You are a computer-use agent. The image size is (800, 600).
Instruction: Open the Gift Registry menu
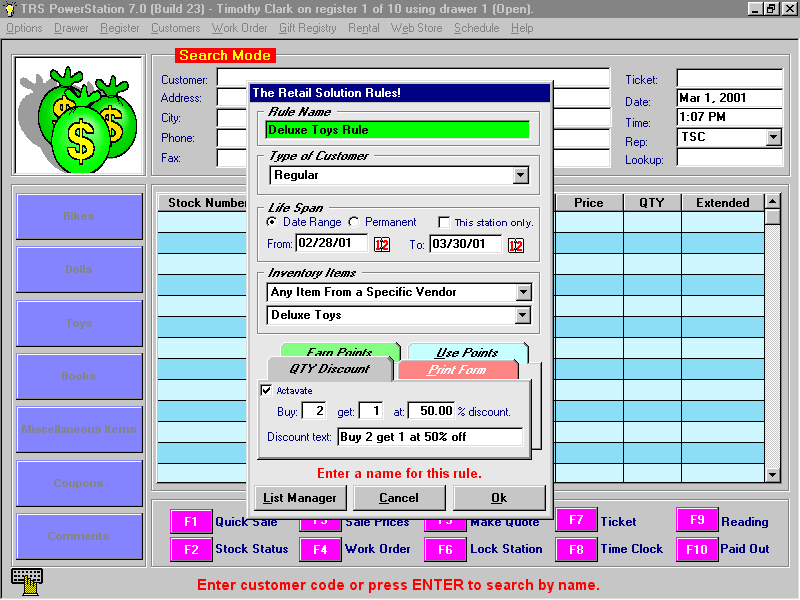tap(308, 28)
